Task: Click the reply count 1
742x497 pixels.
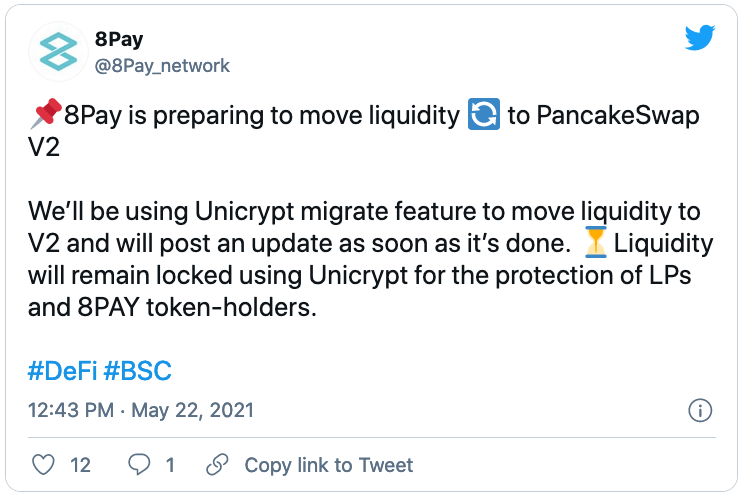Action: 170,465
